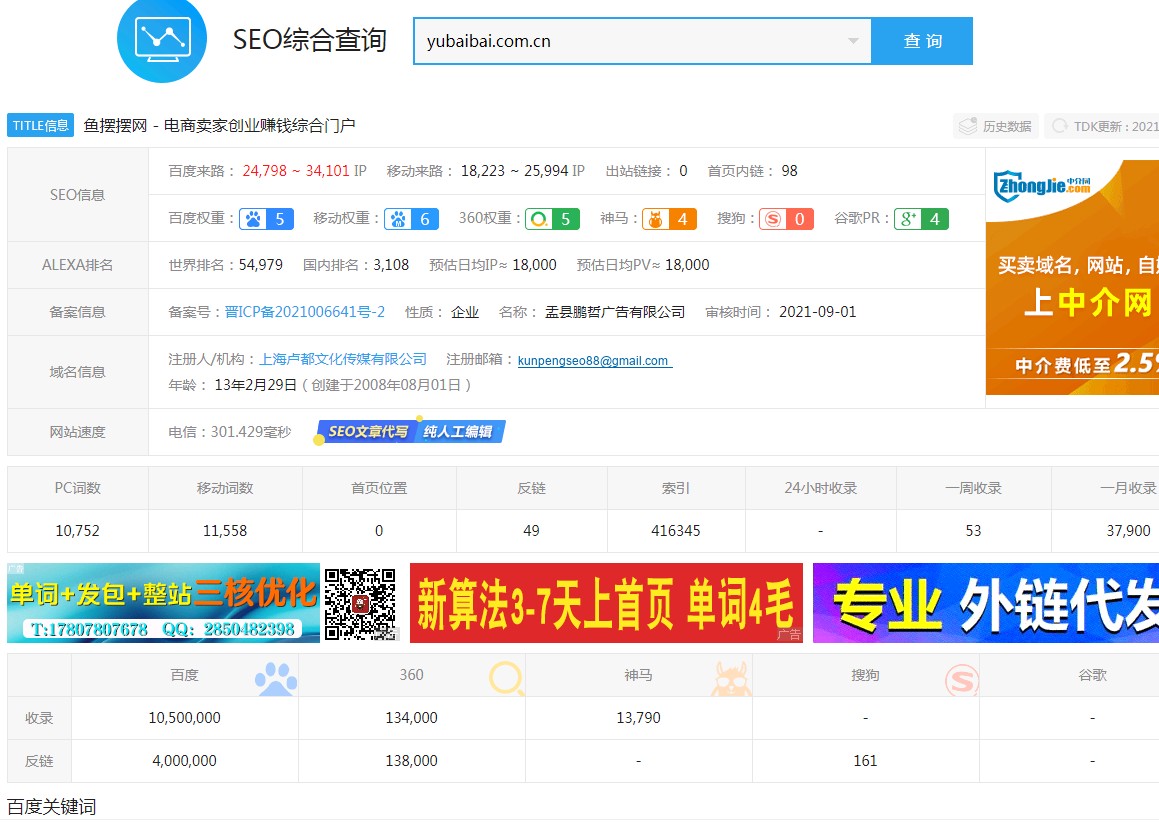Click the 百度来路 value 24,798 ~ 34,101

[x=296, y=171]
